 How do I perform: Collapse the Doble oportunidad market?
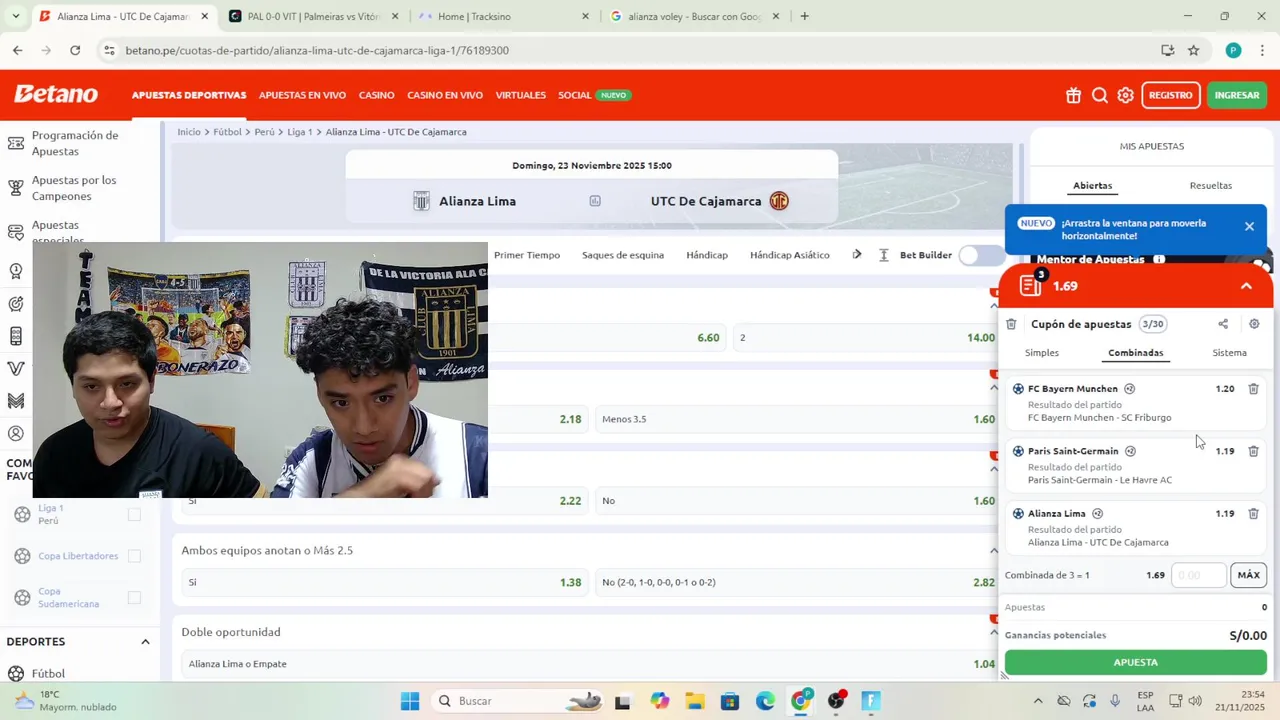click(x=994, y=633)
